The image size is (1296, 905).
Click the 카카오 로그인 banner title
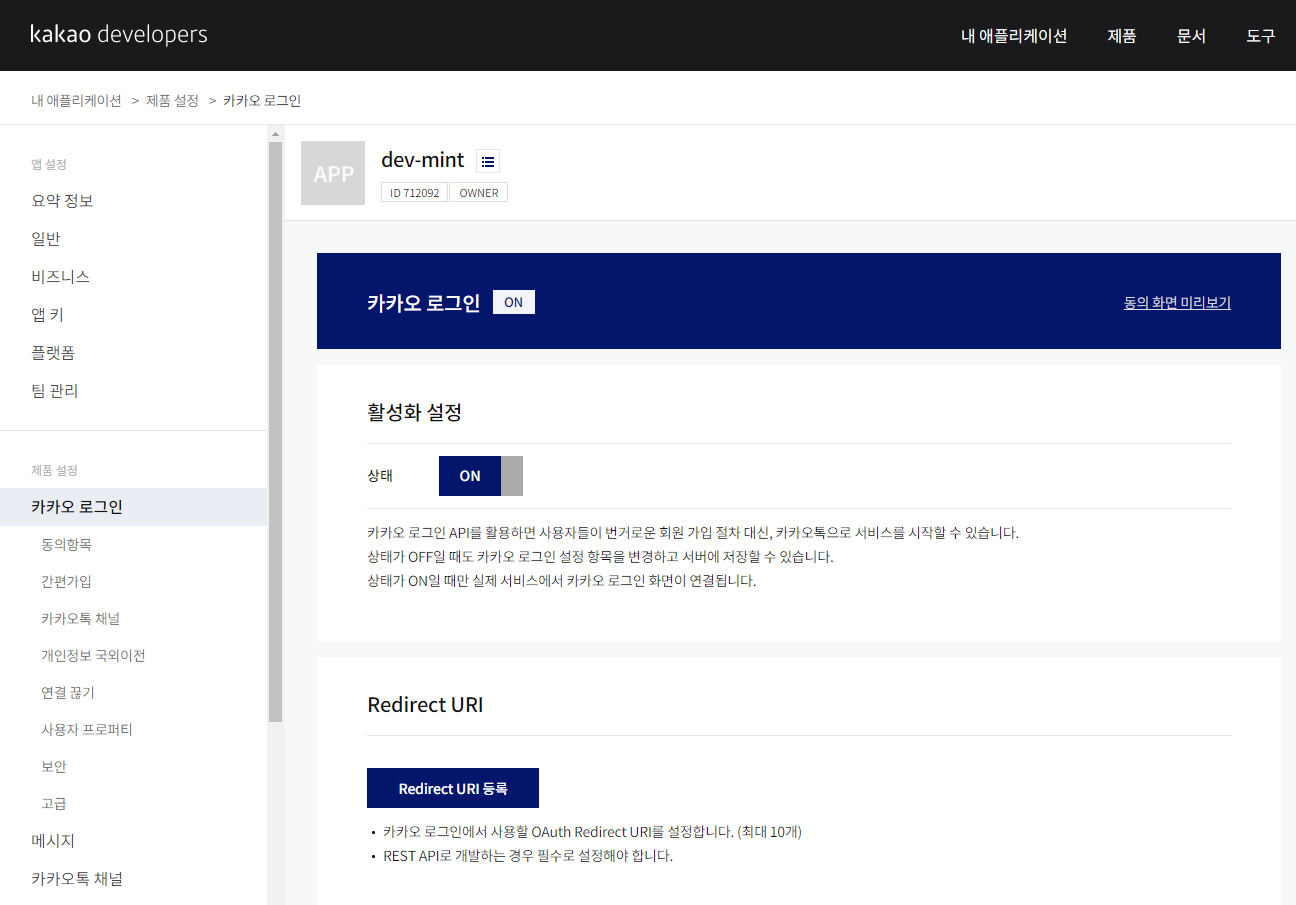[x=424, y=302]
